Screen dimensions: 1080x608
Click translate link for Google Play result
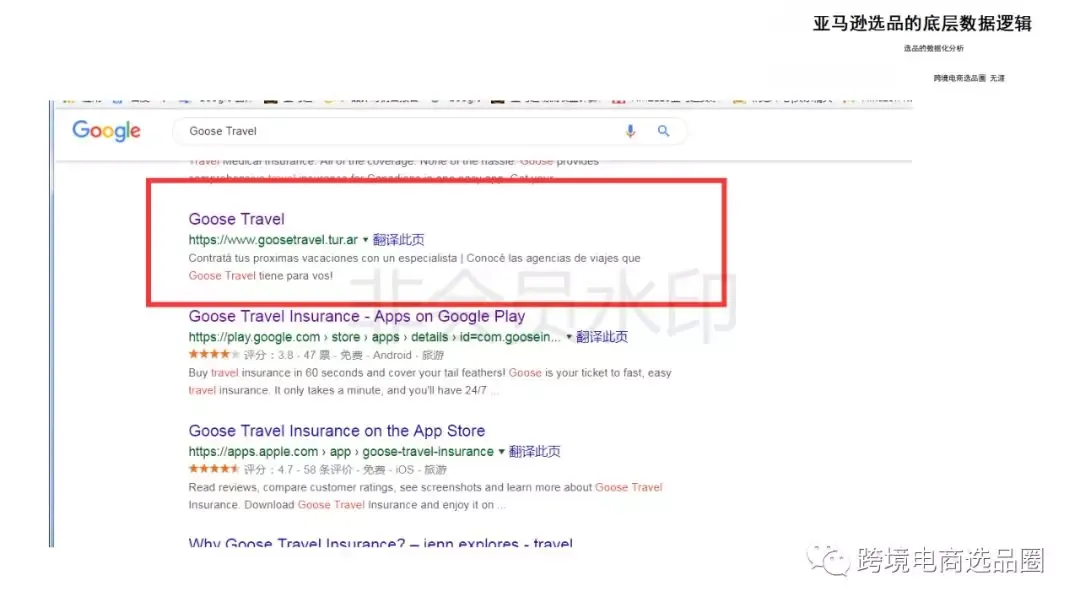coord(602,337)
